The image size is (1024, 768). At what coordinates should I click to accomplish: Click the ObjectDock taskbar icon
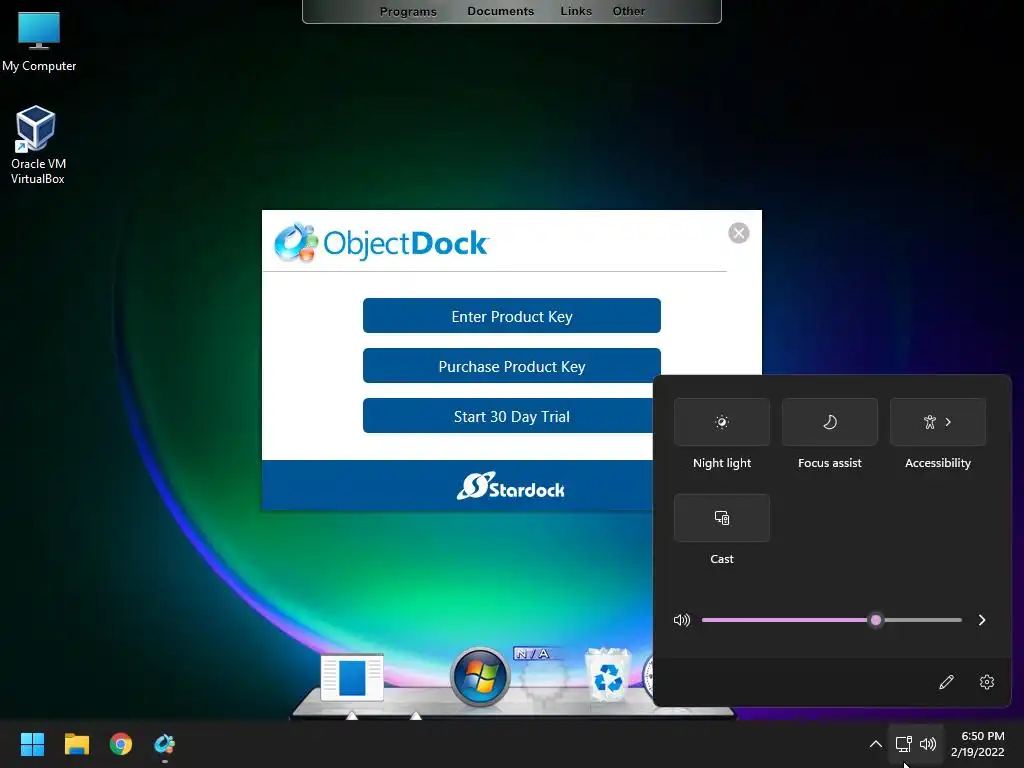coord(165,744)
